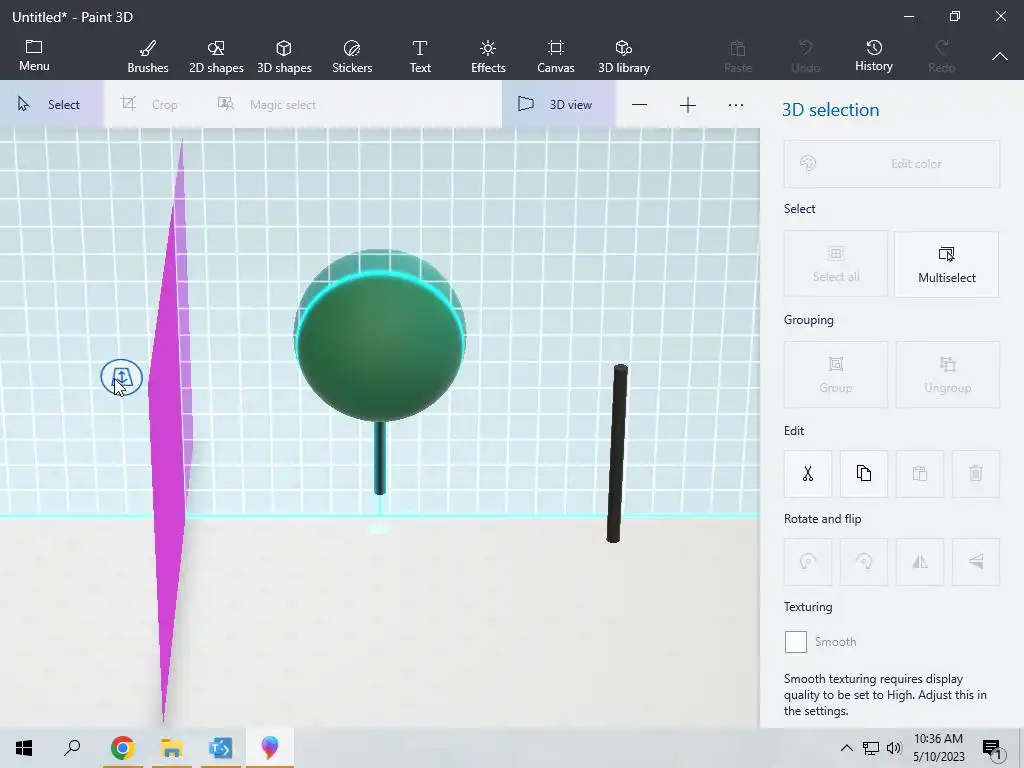
Task: Enable Multiselect mode
Action: 947,264
